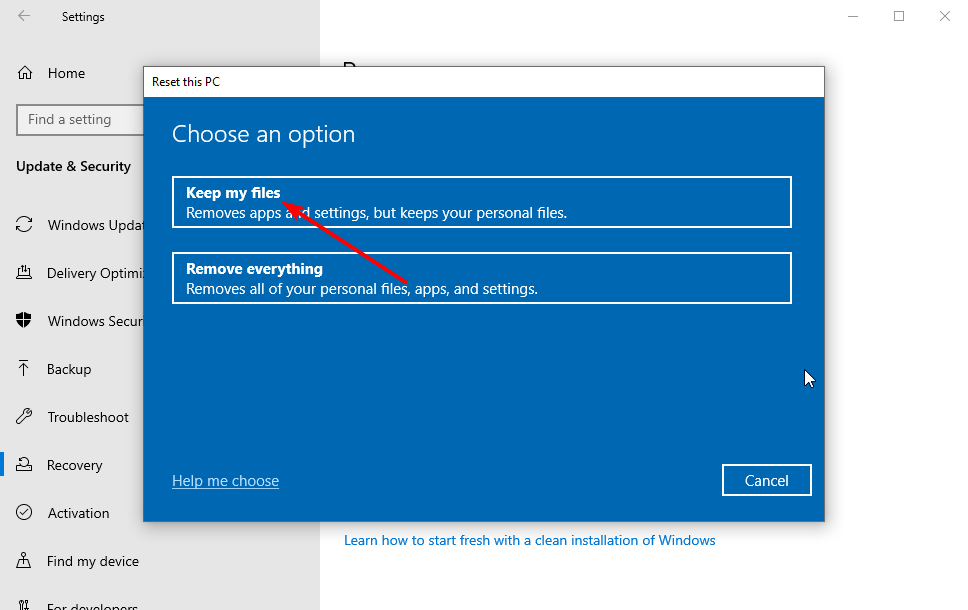
Task: Open the Backup settings page
Action: click(x=69, y=369)
